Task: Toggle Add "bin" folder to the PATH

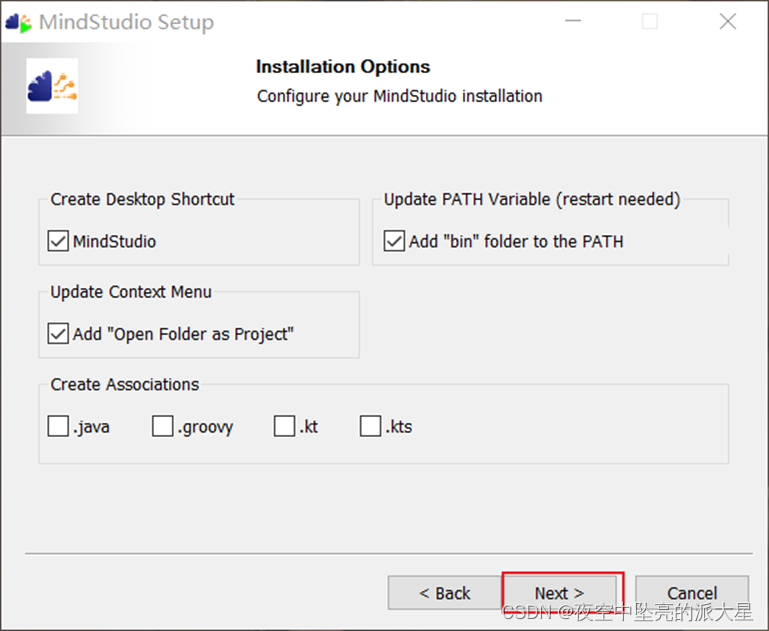Action: pyautogui.click(x=394, y=241)
